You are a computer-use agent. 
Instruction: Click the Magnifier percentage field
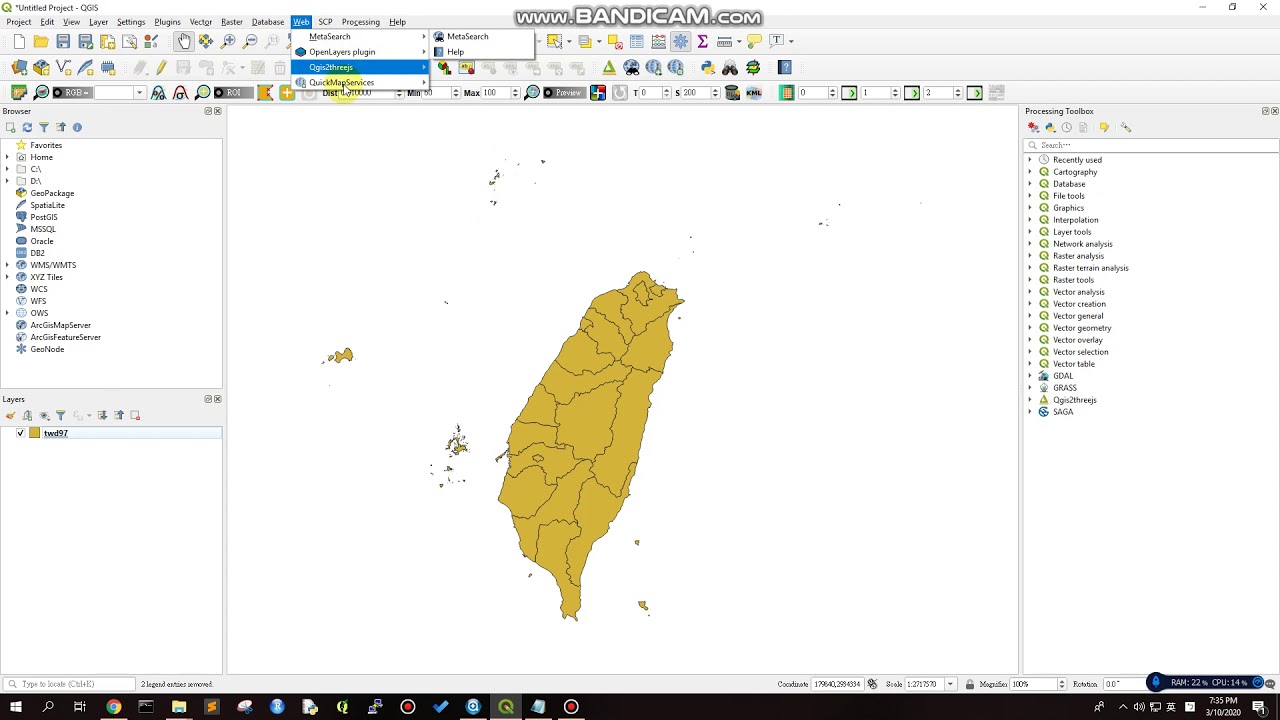1038,684
